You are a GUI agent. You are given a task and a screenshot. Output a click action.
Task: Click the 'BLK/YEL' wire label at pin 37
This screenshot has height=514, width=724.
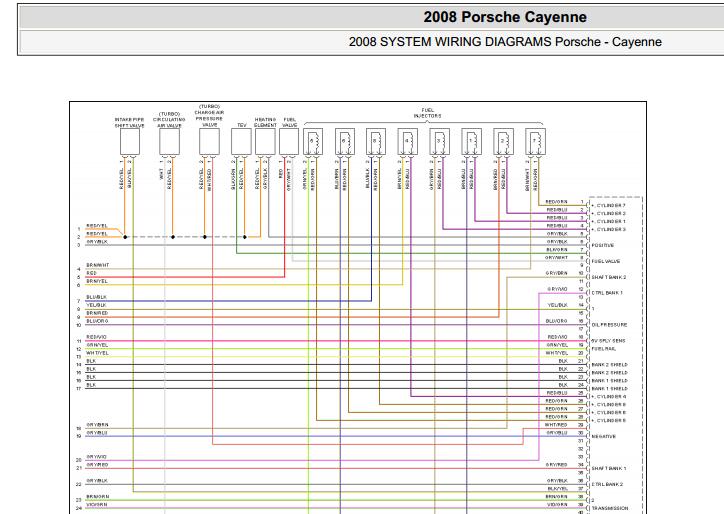(557, 489)
